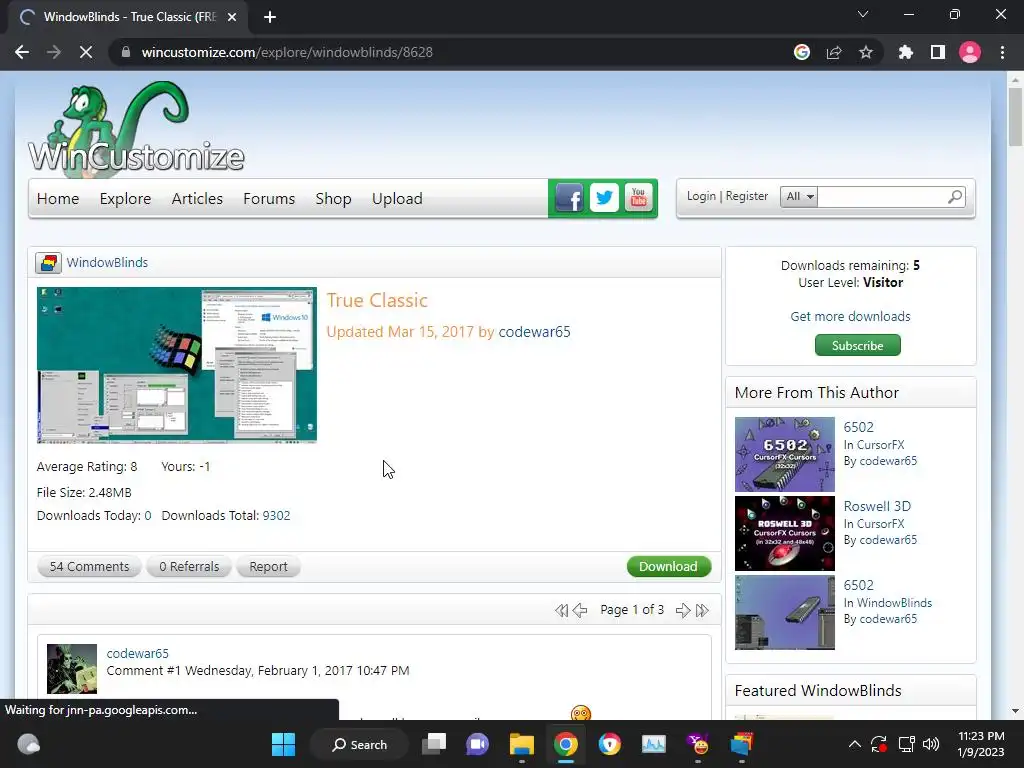Open codewar65 author link near title
Screen dimensions: 1024x768
534,332
